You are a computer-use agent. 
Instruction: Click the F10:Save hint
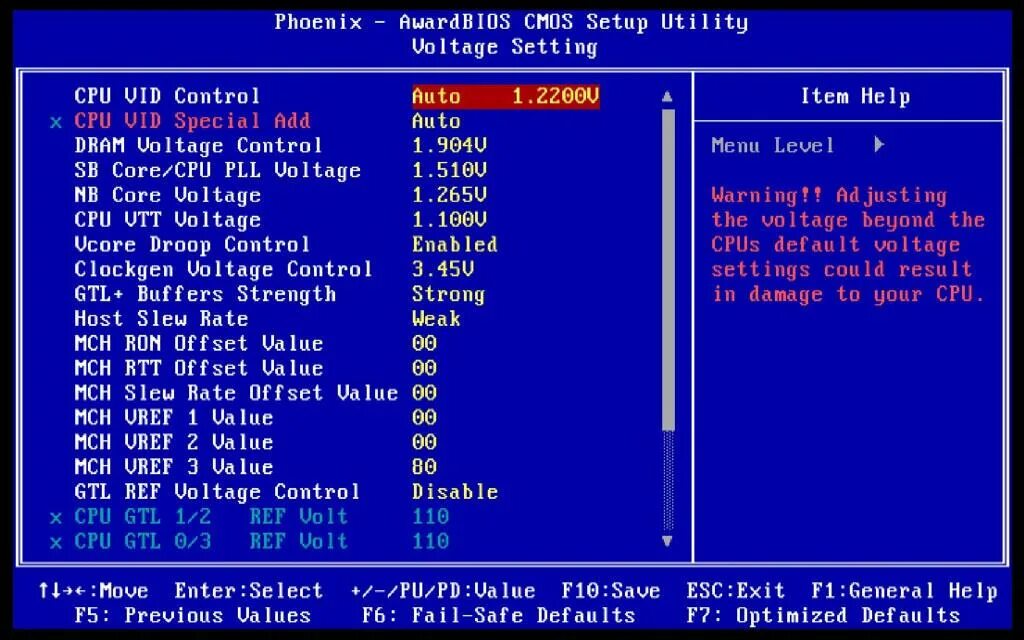pos(610,591)
